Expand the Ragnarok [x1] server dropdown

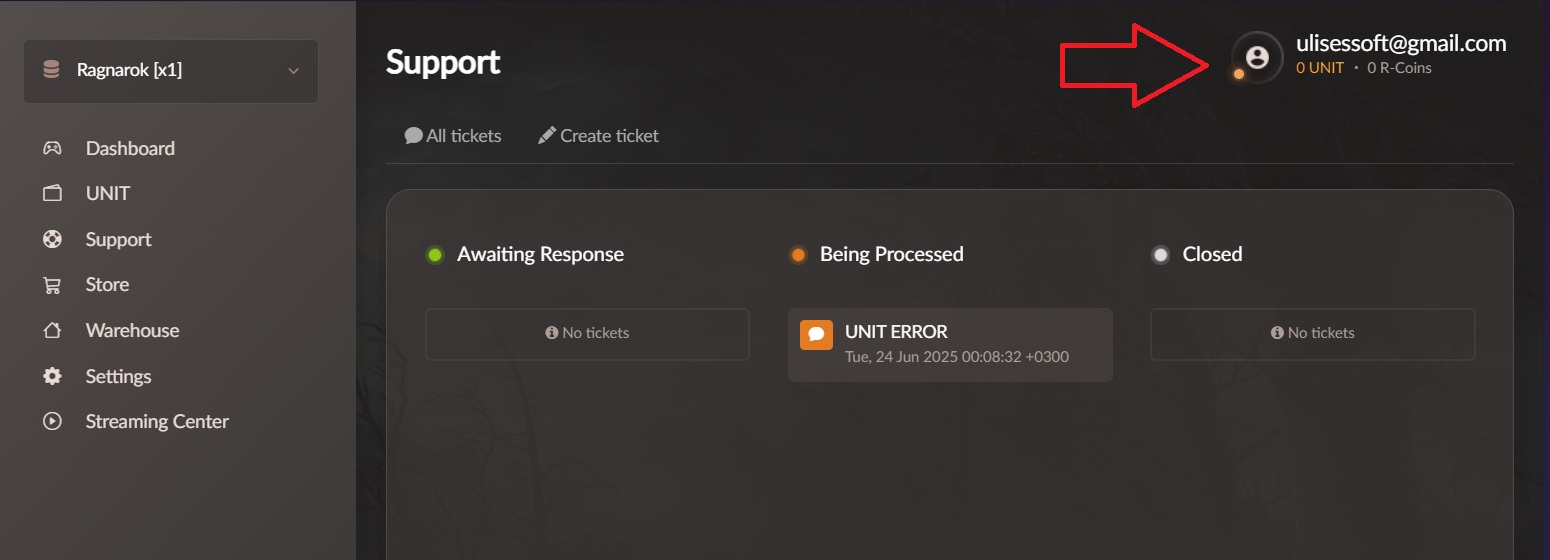tap(170, 71)
